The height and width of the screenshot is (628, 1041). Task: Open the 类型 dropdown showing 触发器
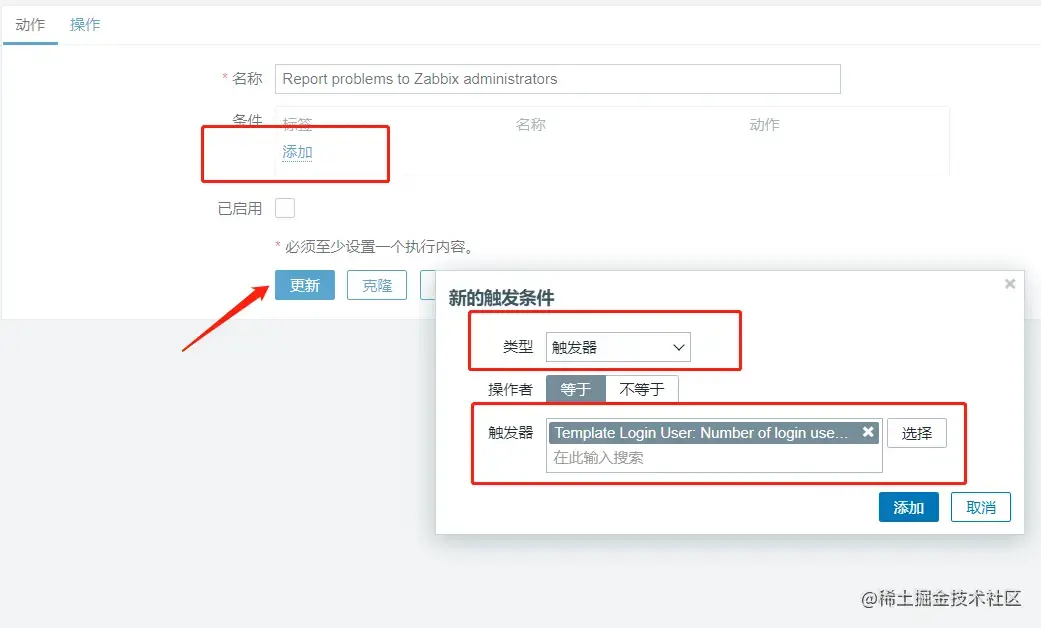(618, 347)
